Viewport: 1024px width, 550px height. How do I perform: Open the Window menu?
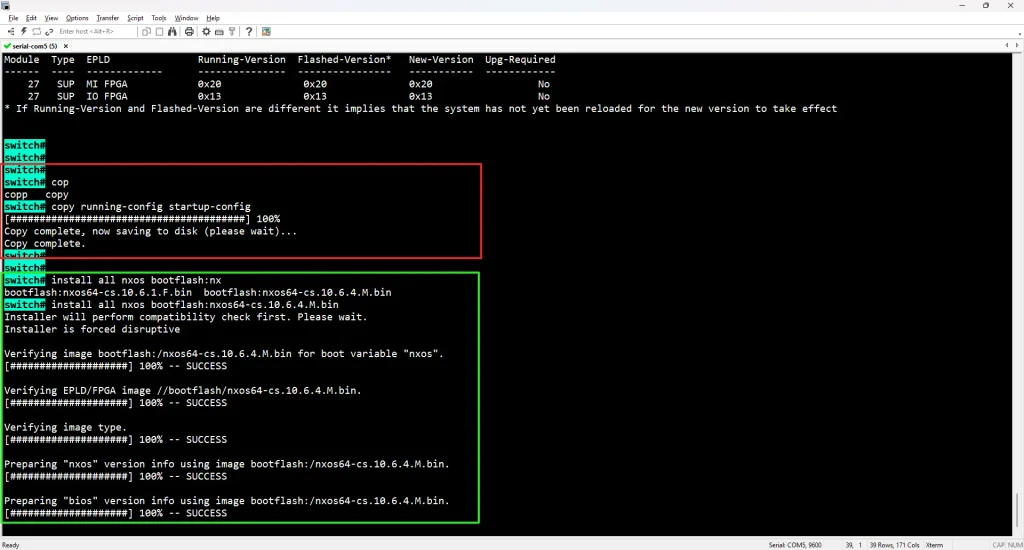click(186, 18)
